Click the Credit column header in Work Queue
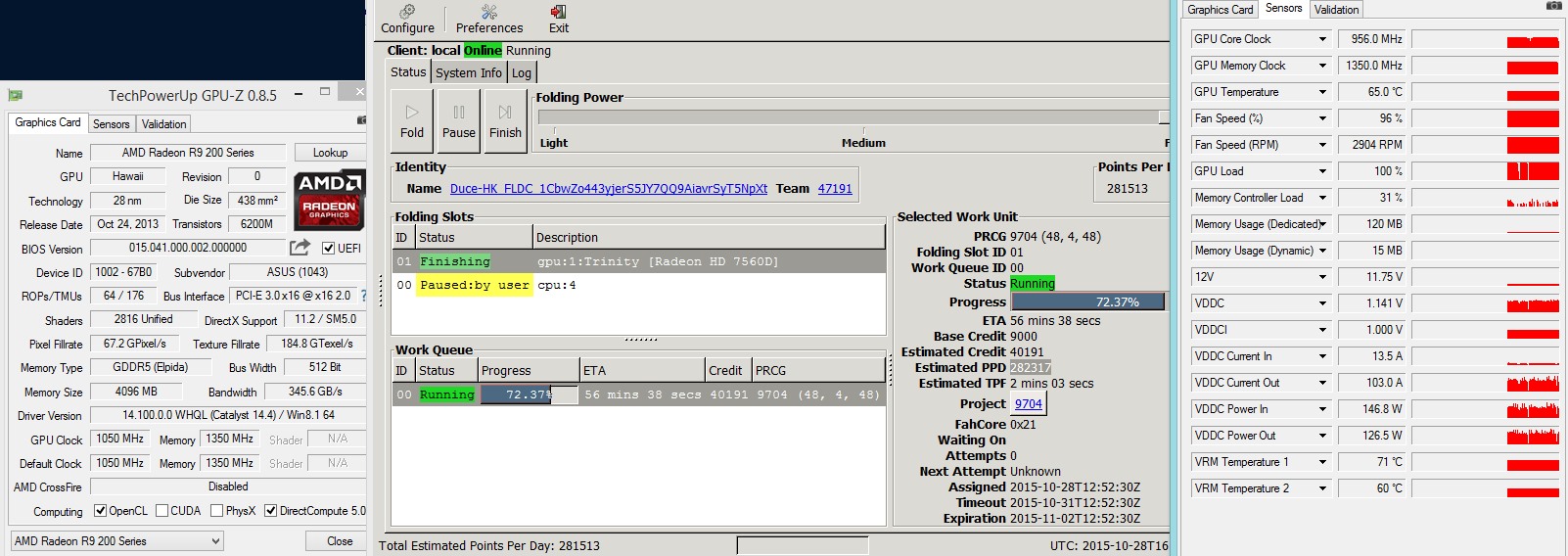Viewport: 1568px width, 556px height. point(728,370)
